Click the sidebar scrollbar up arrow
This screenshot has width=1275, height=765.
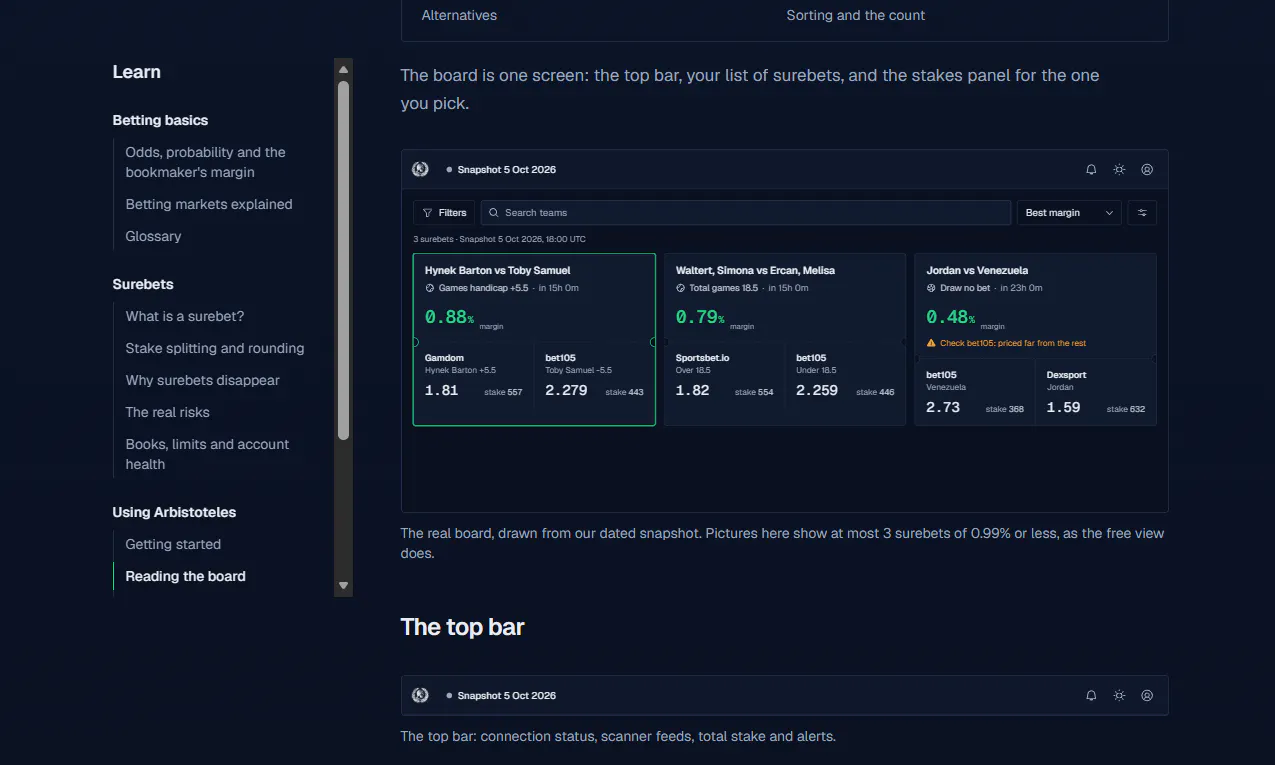coord(344,69)
